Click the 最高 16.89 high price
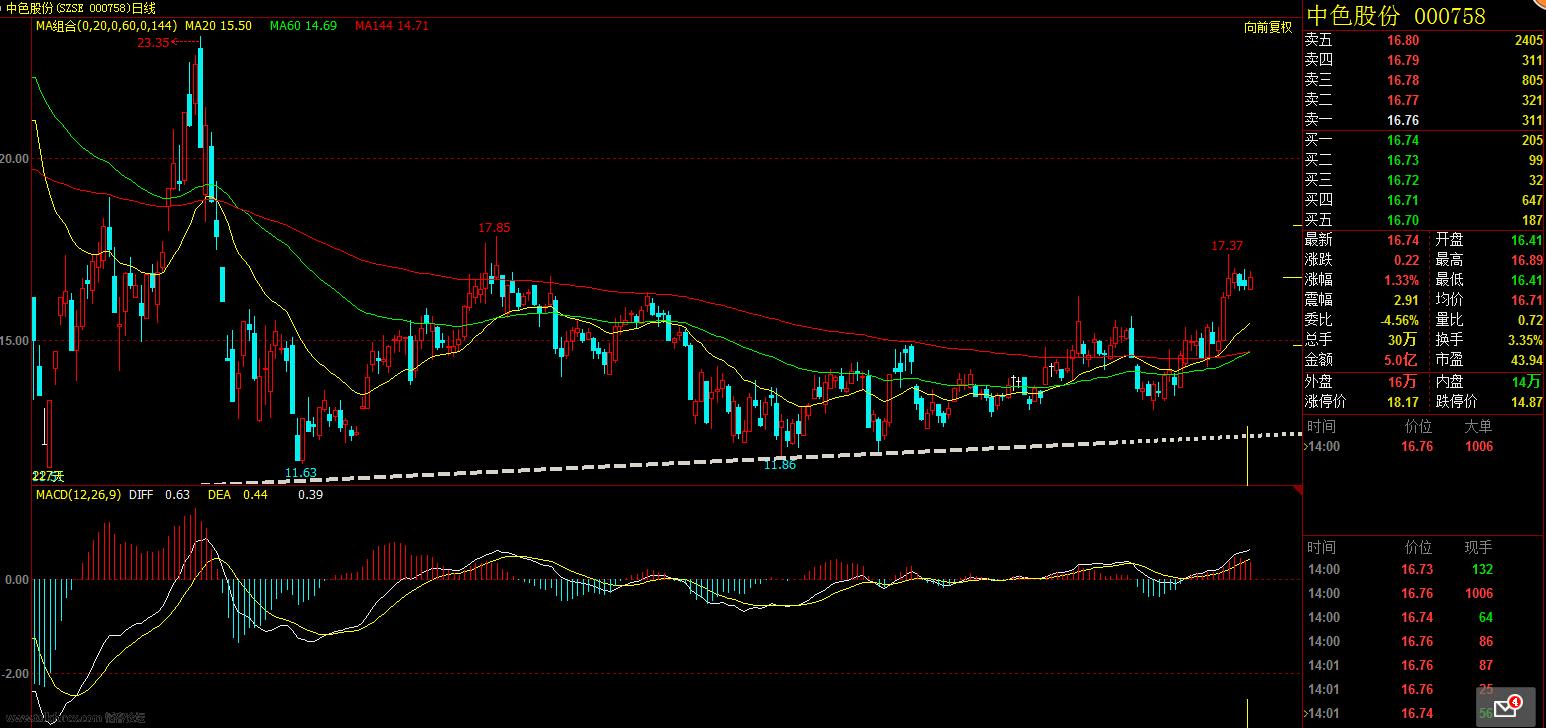The width and height of the screenshot is (1546, 728). (1527, 260)
